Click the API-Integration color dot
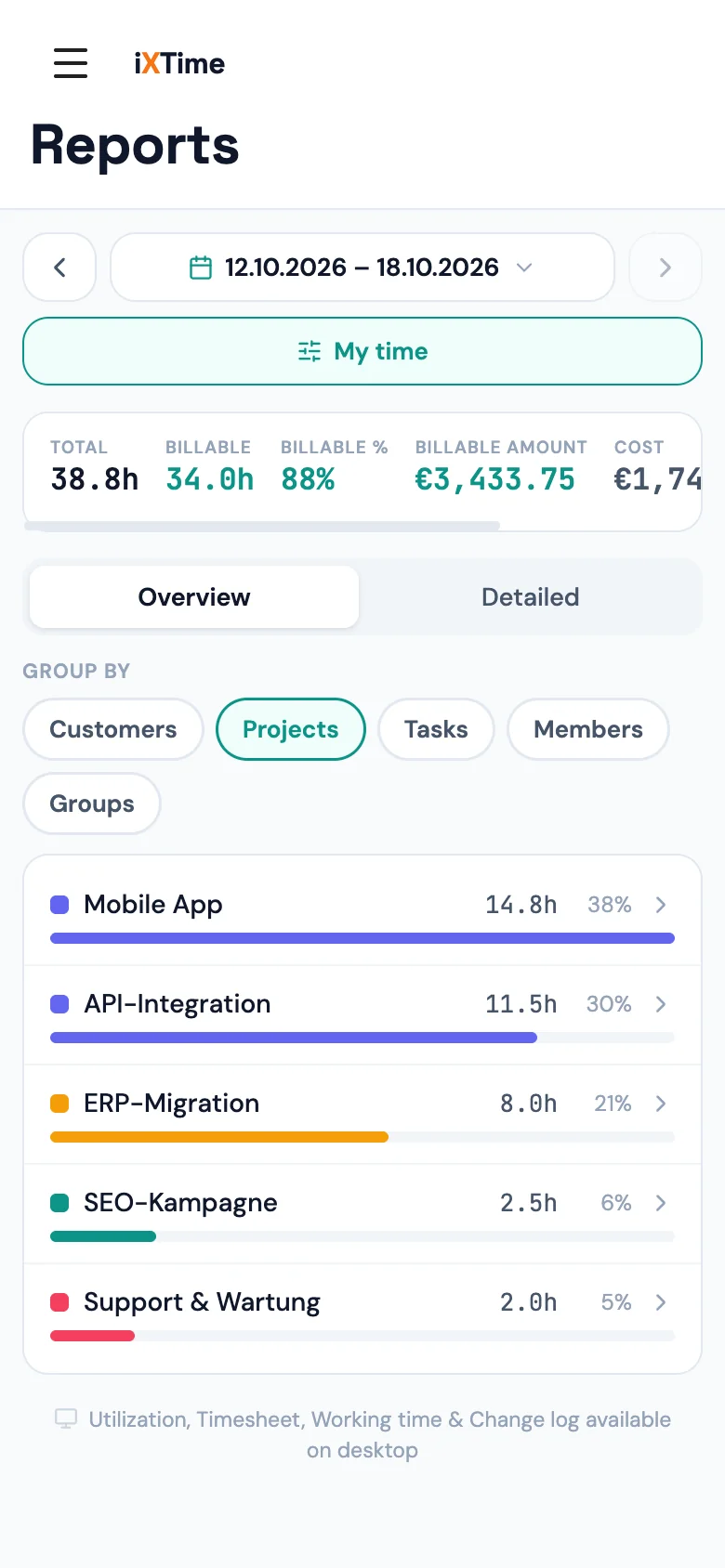This screenshot has width=725, height=1568. 59,1004
